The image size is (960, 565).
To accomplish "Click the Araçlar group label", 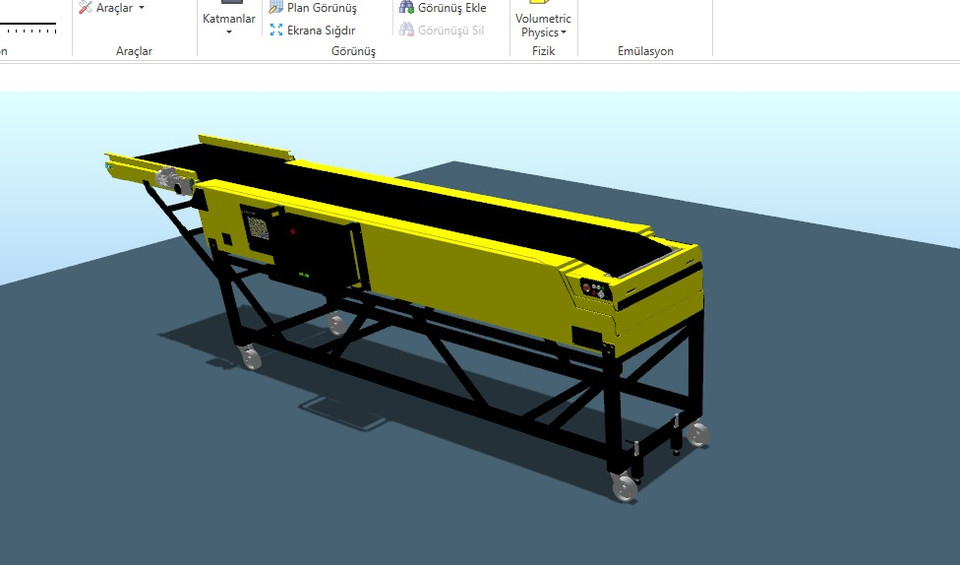I will [x=134, y=51].
